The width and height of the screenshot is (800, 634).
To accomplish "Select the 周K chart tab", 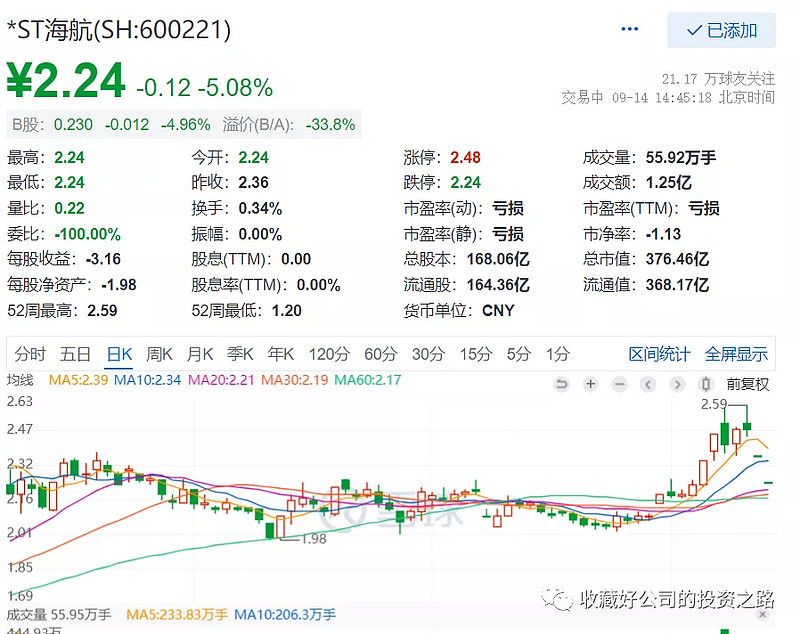I will 159,353.
